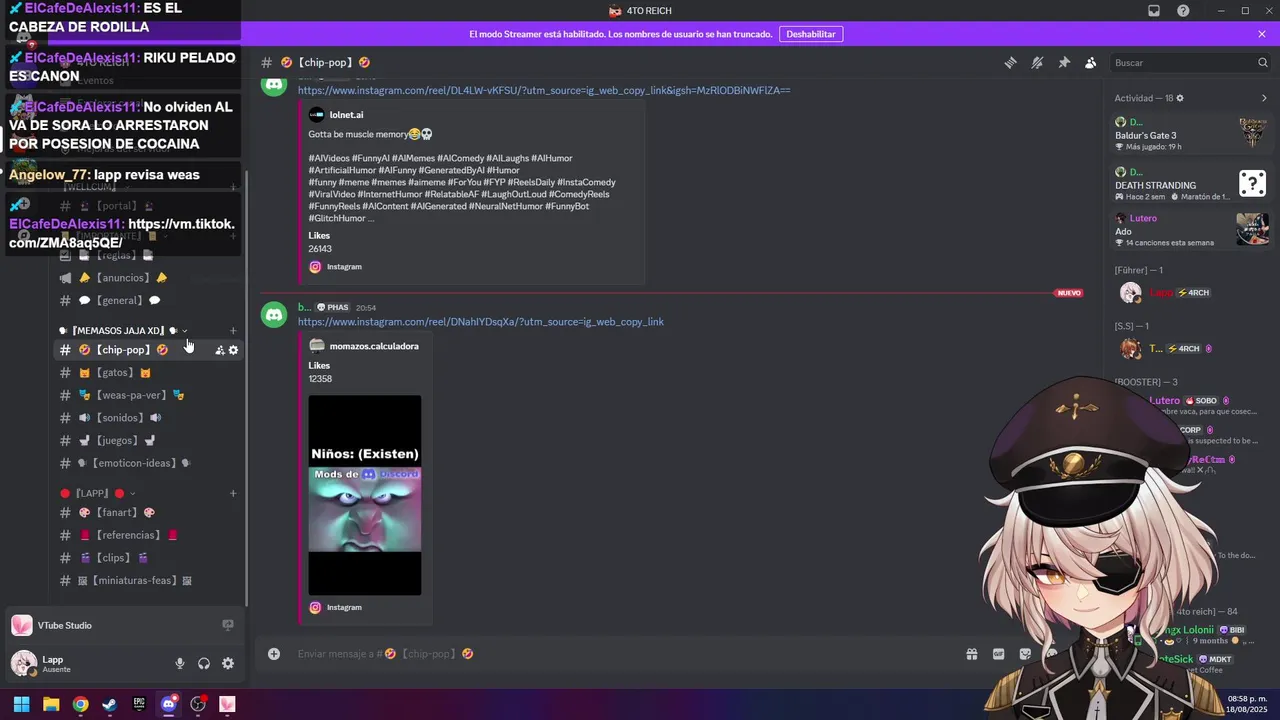The height and width of the screenshot is (720, 1280).
Task: Open Lutero Ado listening activity
Action: pos(1191,230)
